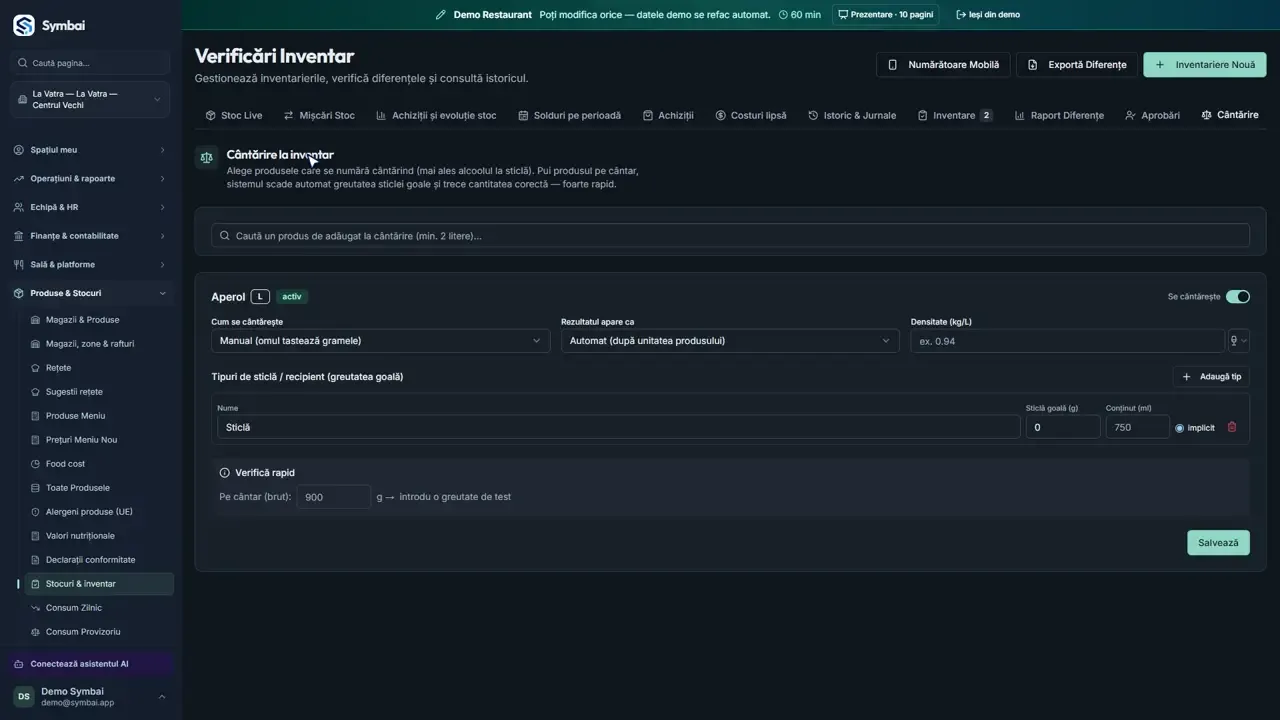1280x720 pixels.
Task: Click the Inventariere Nouă button
Action: 1205,65
